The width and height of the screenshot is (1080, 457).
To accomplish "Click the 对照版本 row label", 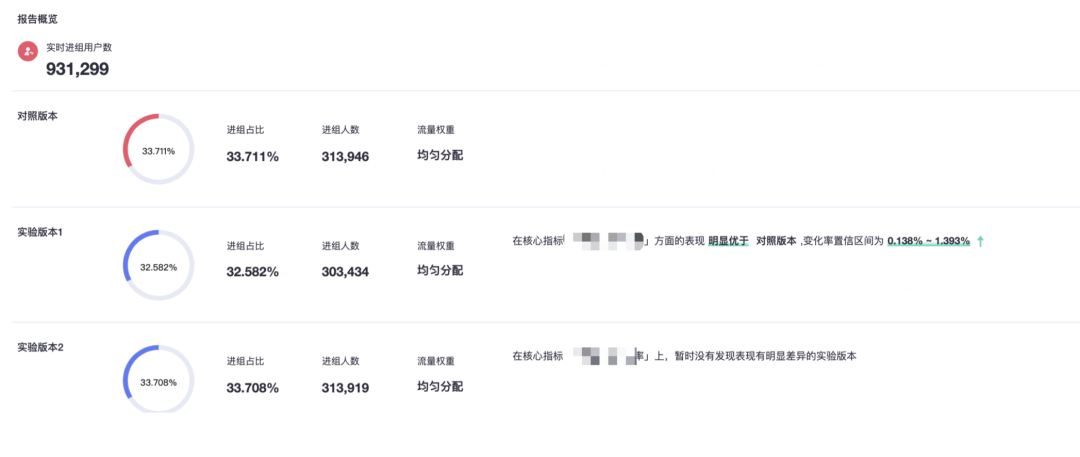I will coord(37,116).
